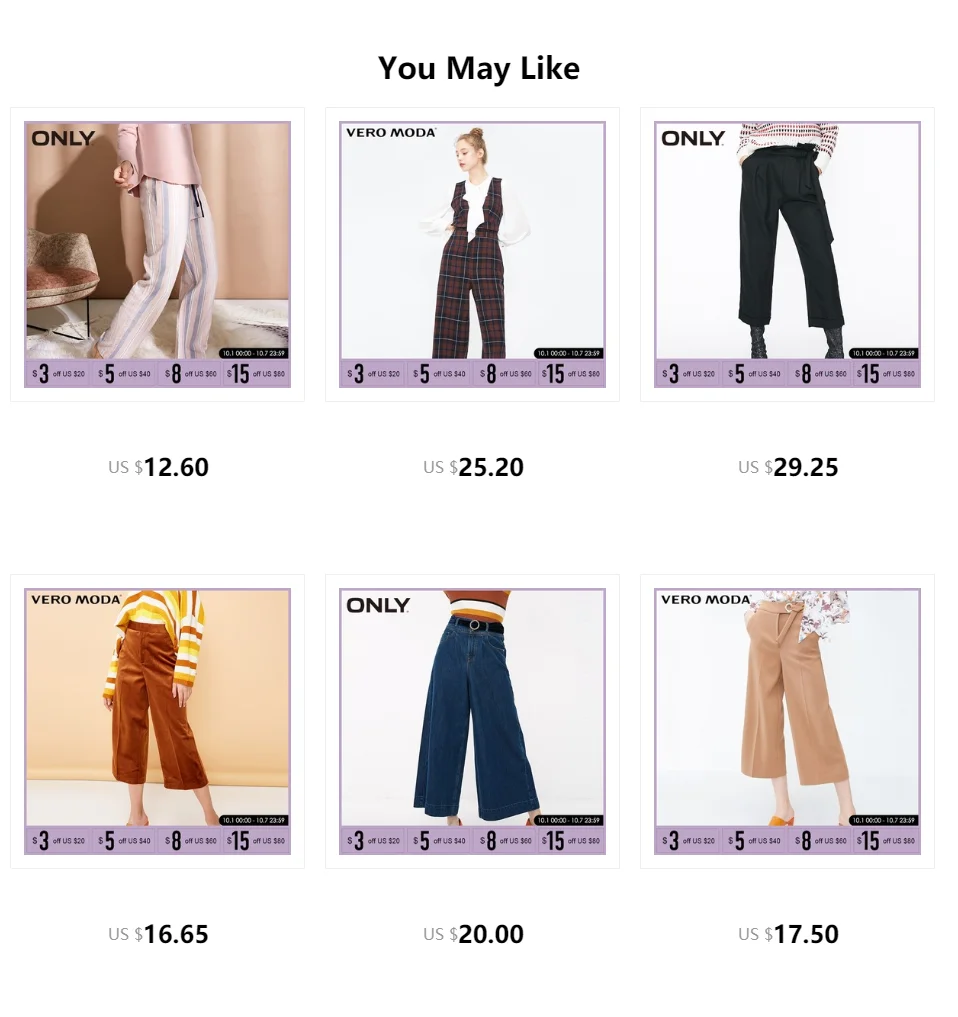The height and width of the screenshot is (1017, 958).
Task: Click the US $20.00 price
Action: tap(473, 934)
